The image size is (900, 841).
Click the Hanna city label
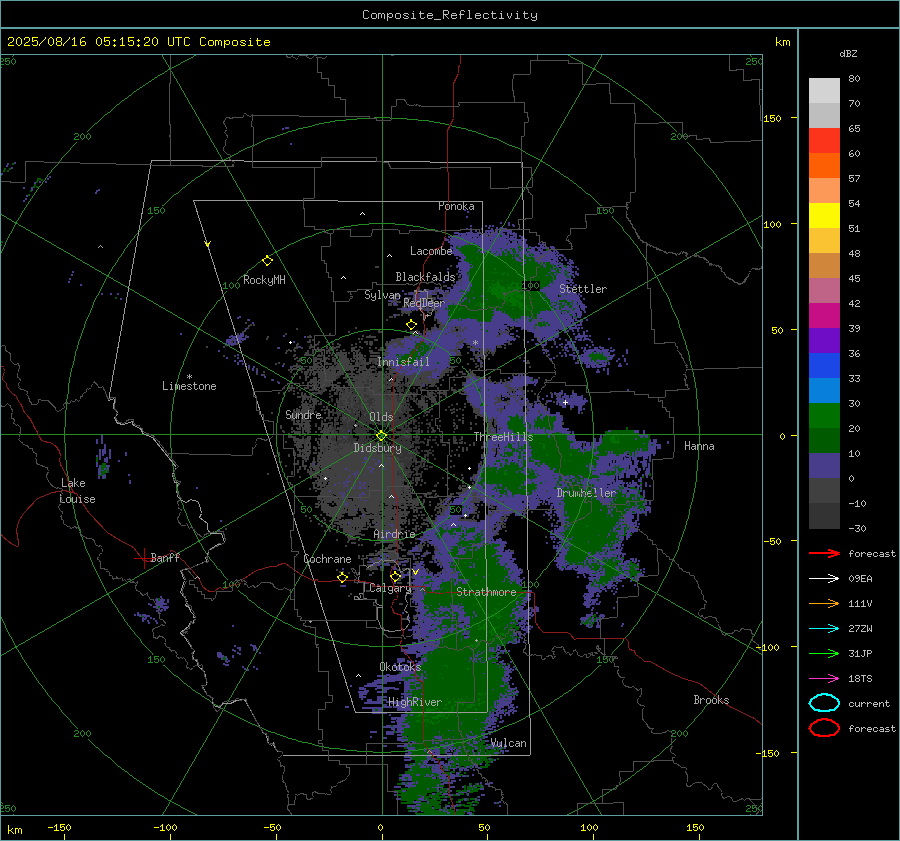[x=699, y=446]
